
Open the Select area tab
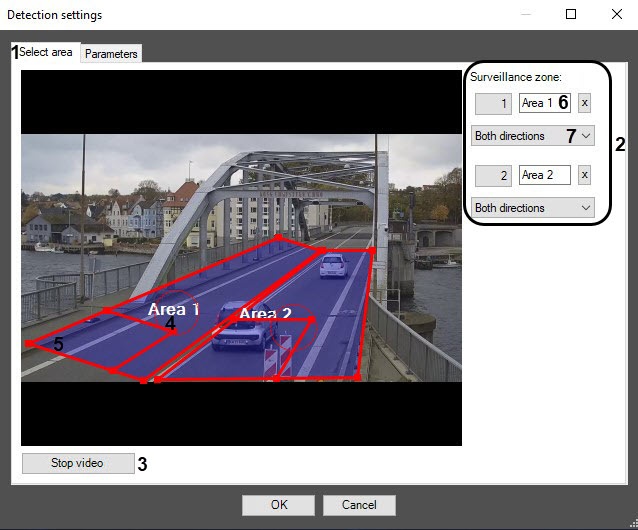(46, 52)
